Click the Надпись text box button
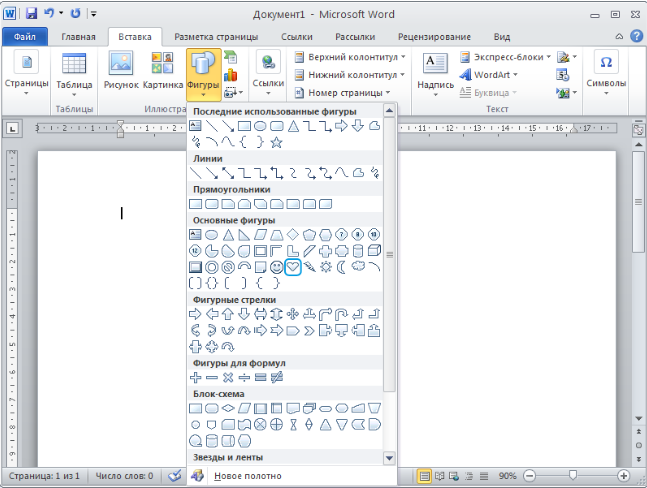647x488 pixels. pos(435,75)
